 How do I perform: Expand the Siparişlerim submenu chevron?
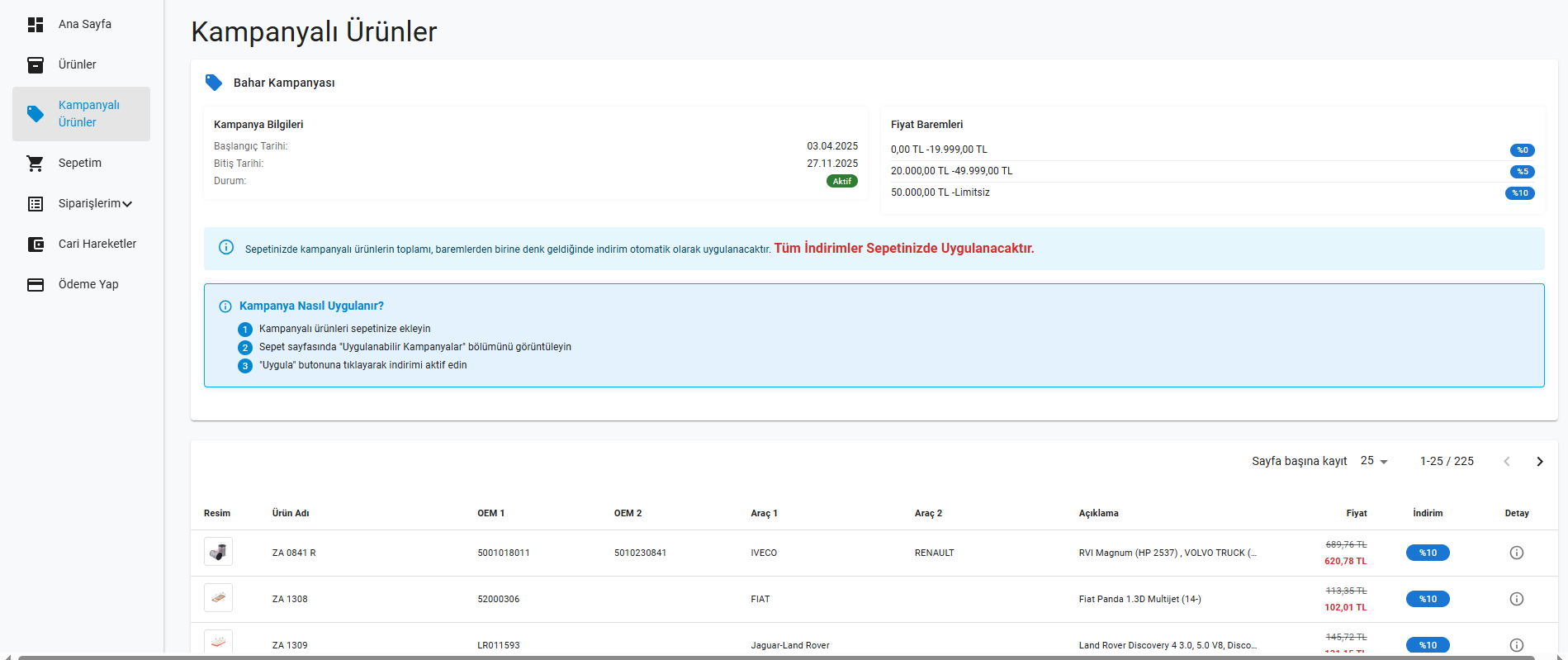point(127,204)
